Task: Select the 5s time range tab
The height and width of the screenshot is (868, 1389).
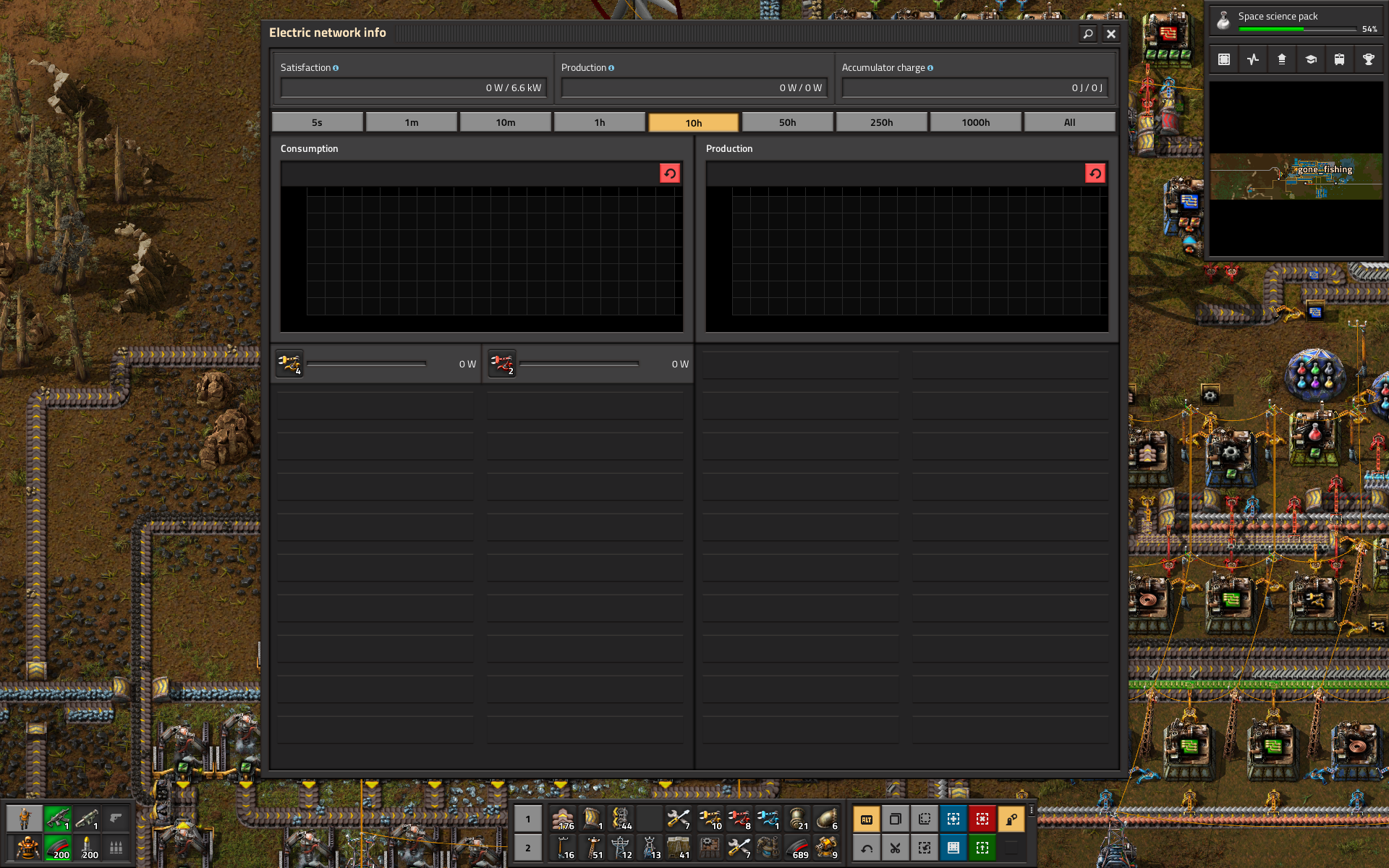Action: coord(317,122)
